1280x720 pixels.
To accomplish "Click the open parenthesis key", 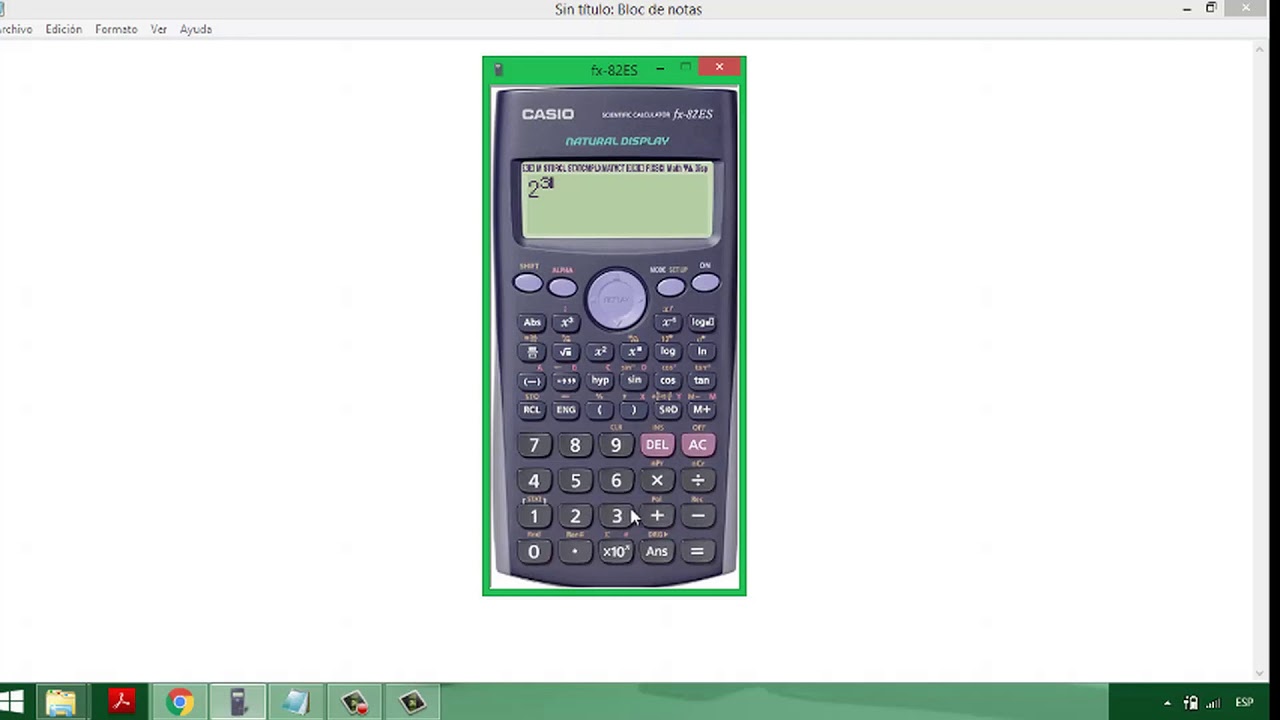I will (600, 410).
